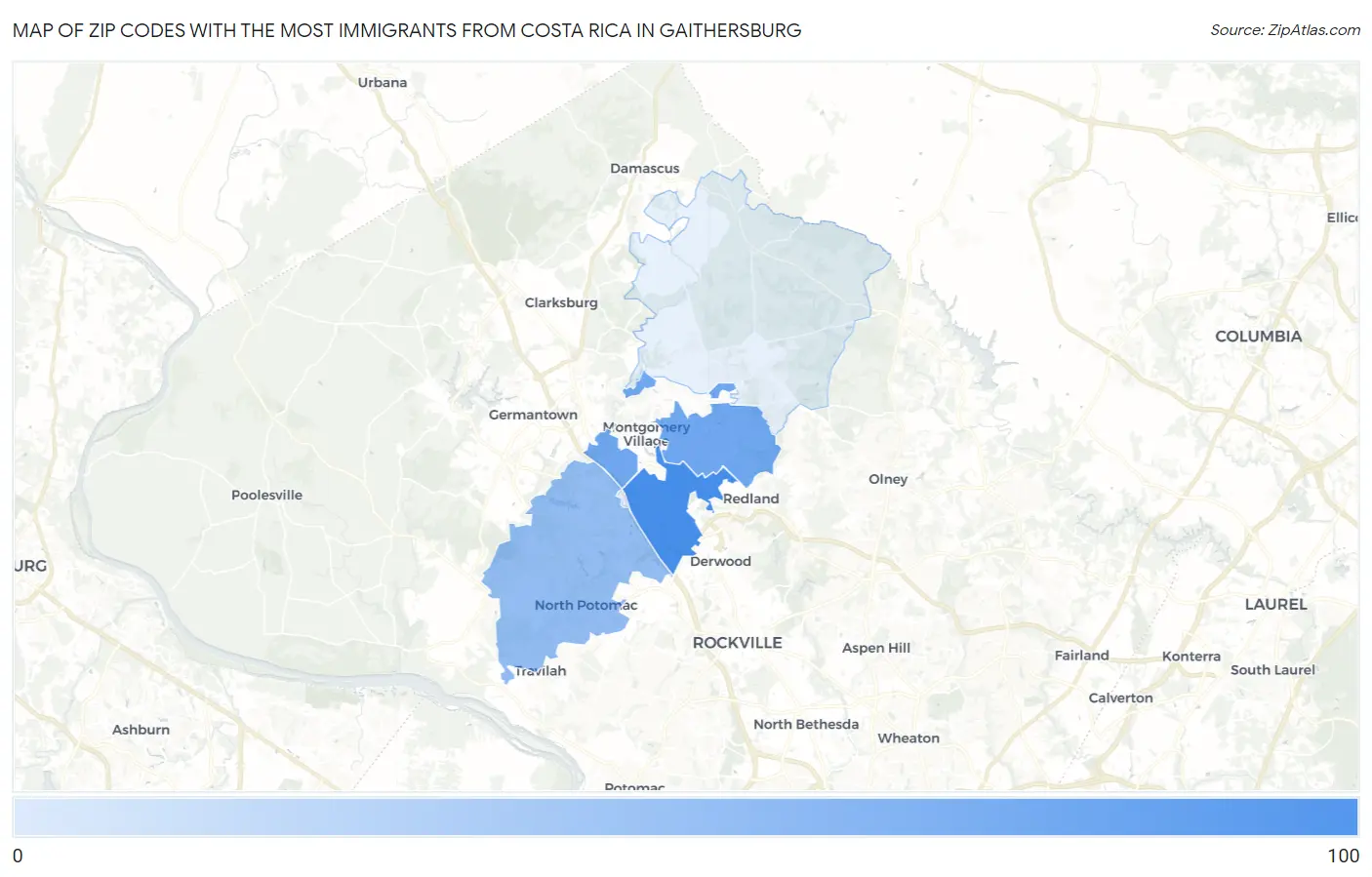Click the Urbana map label

pyautogui.click(x=382, y=82)
